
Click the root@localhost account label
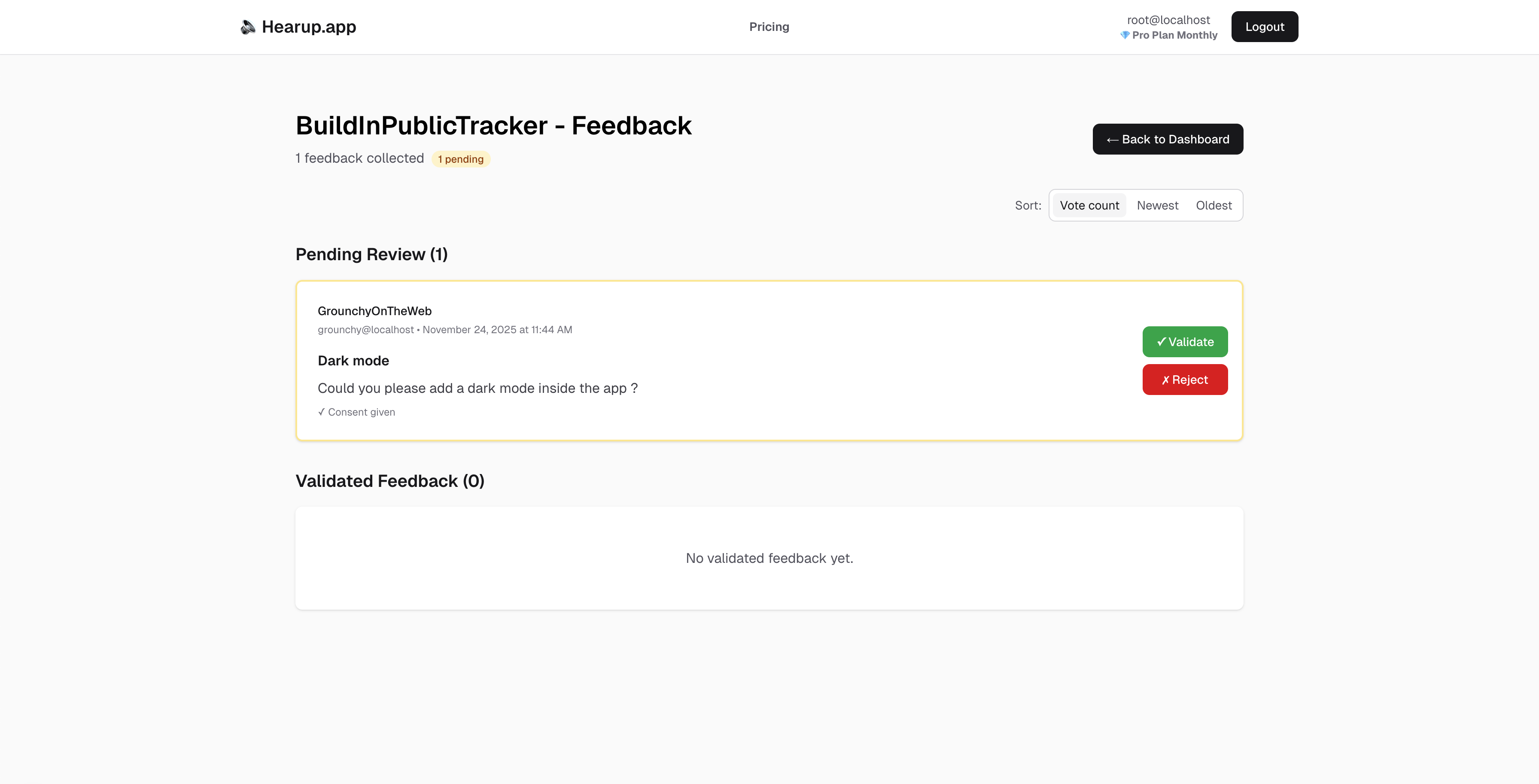coord(1168,19)
